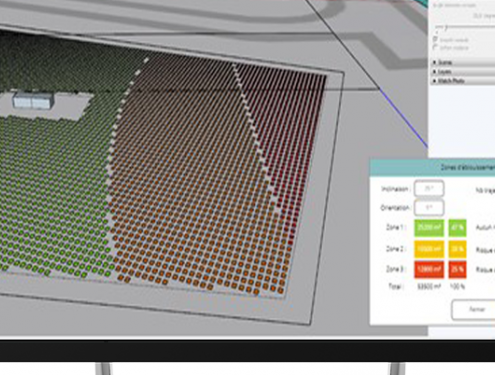
Task: Expand the Scenes tray panel
Action: (x=463, y=62)
